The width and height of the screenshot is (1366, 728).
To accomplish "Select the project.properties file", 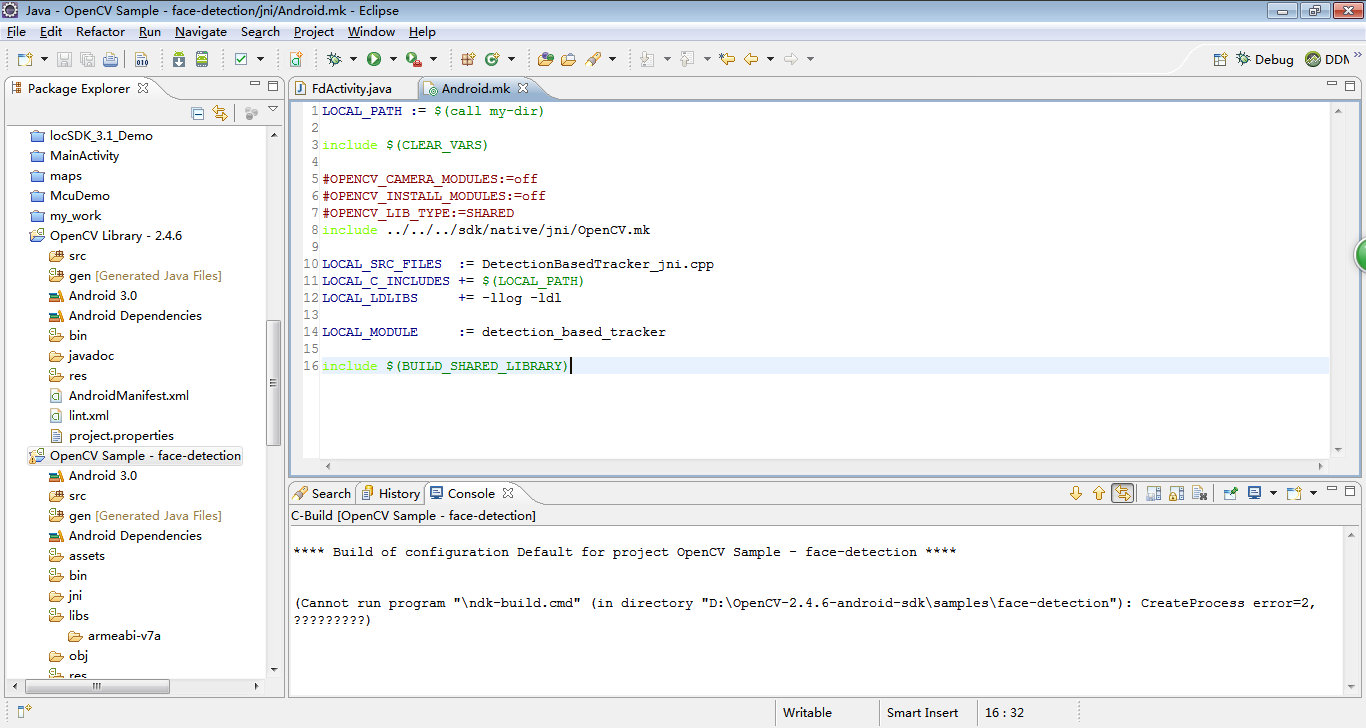I will (x=111, y=435).
